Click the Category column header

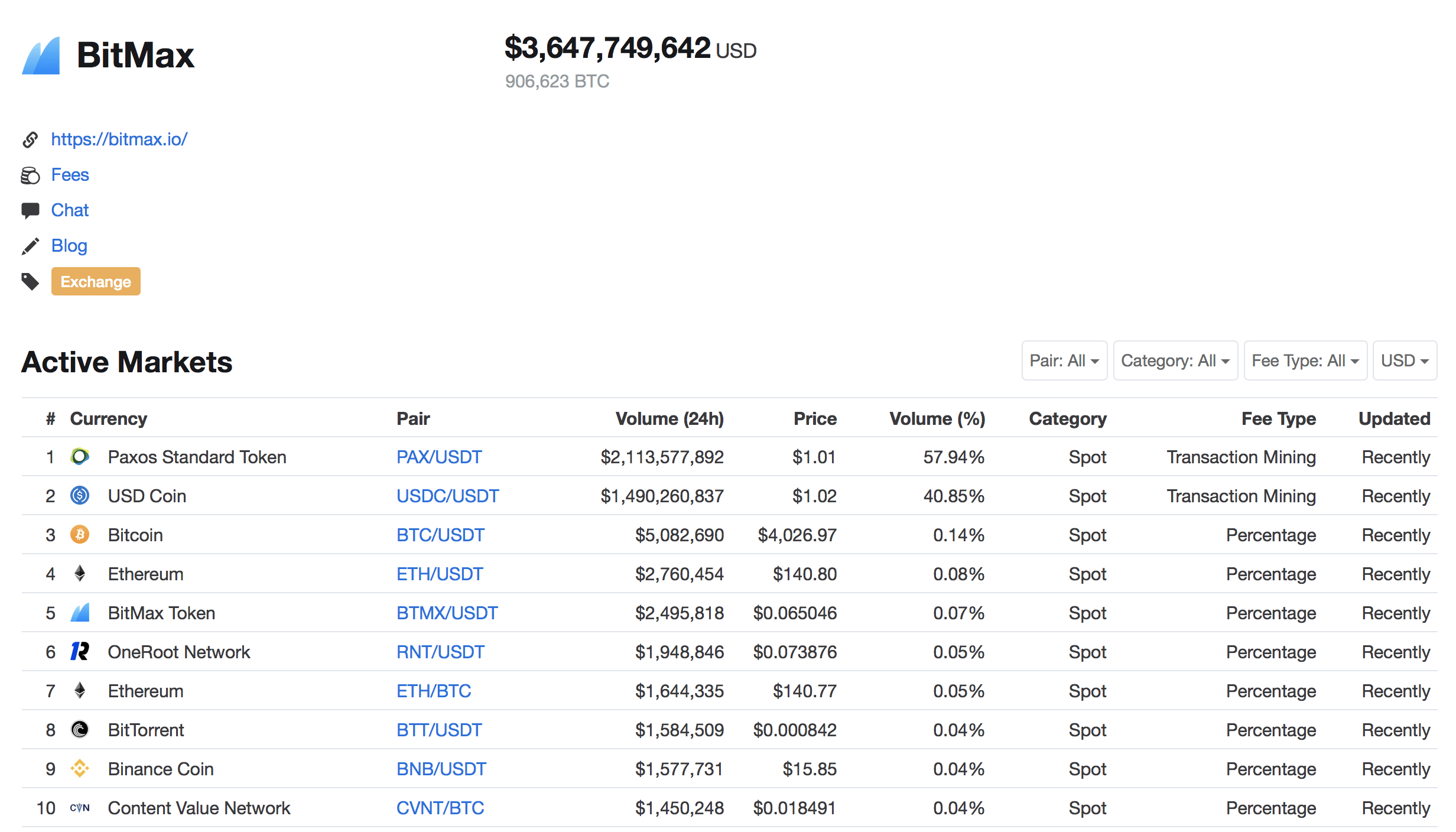coord(1068,418)
